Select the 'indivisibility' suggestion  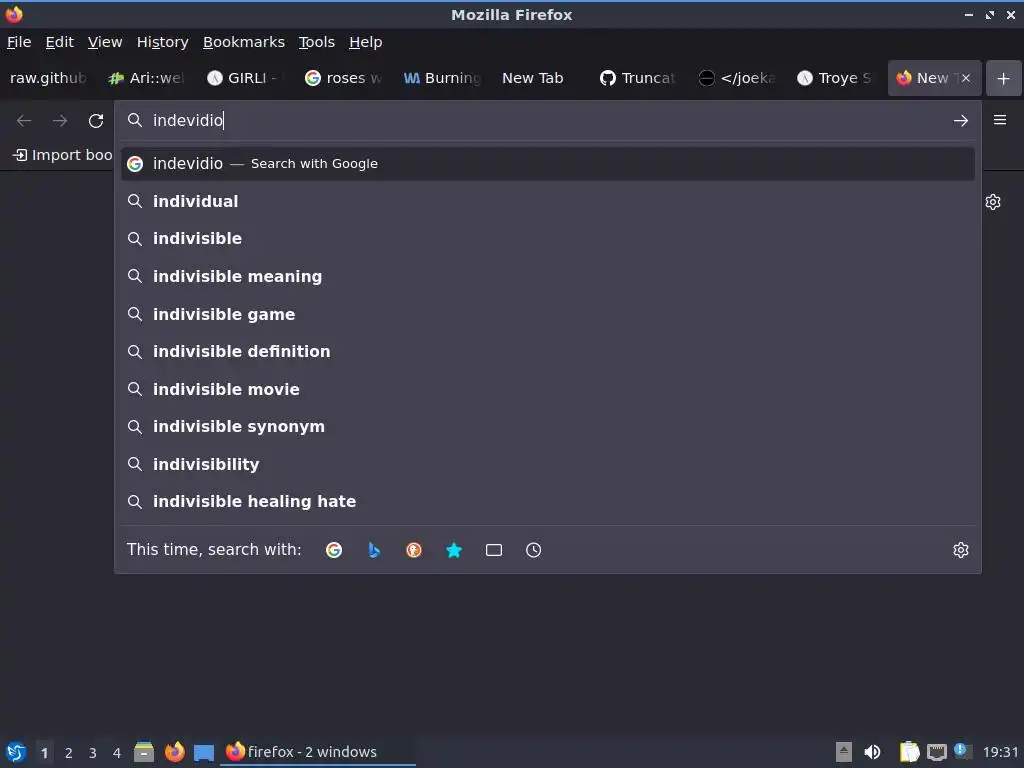pyautogui.click(x=548, y=464)
